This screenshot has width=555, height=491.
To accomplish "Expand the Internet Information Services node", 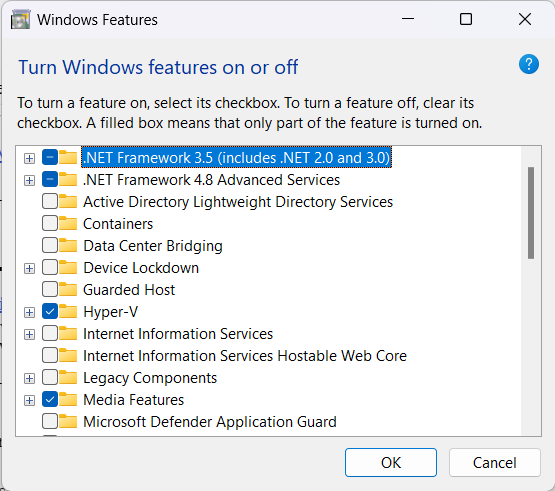I will click(29, 334).
